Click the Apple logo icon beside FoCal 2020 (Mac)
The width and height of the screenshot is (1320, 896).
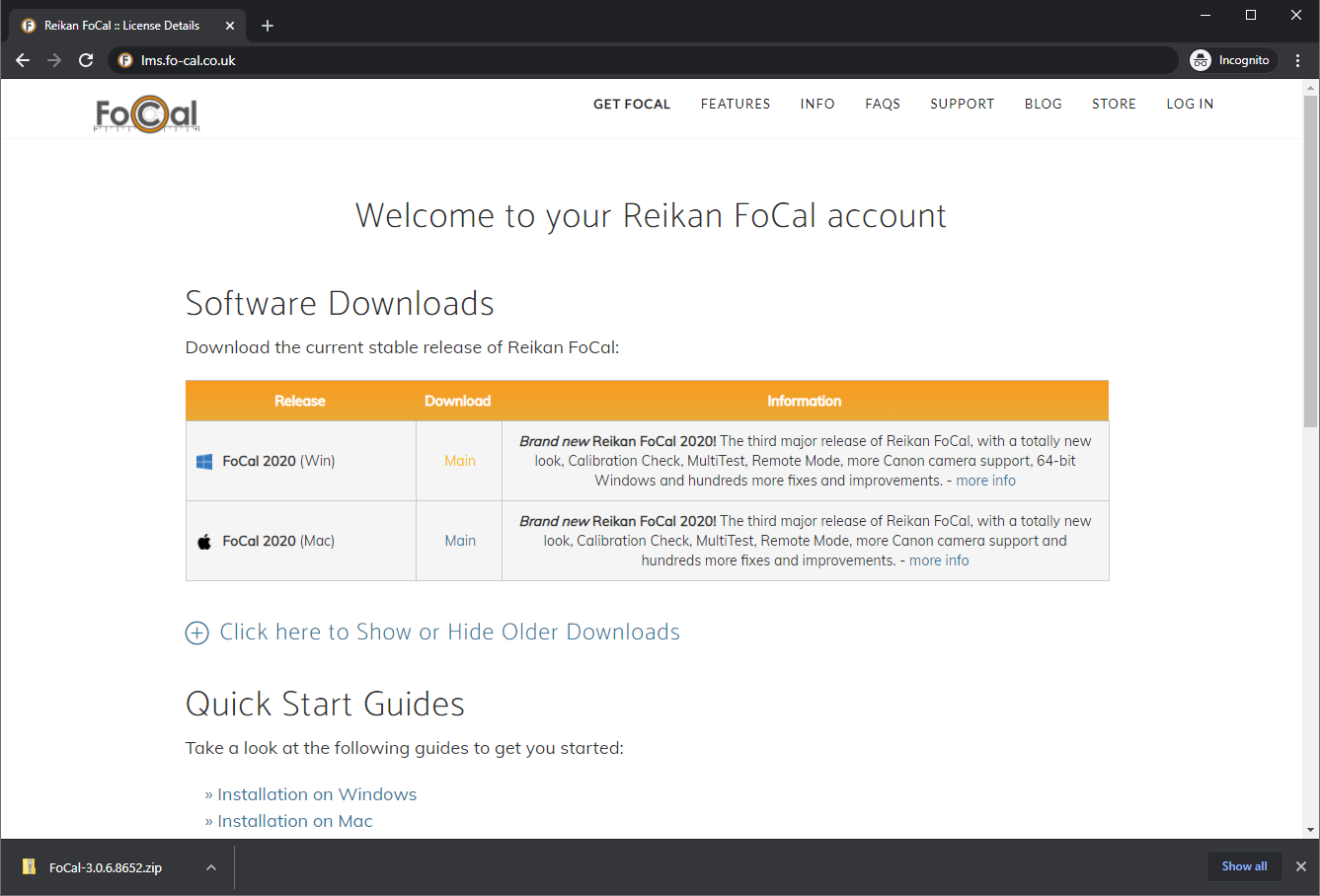pos(204,541)
